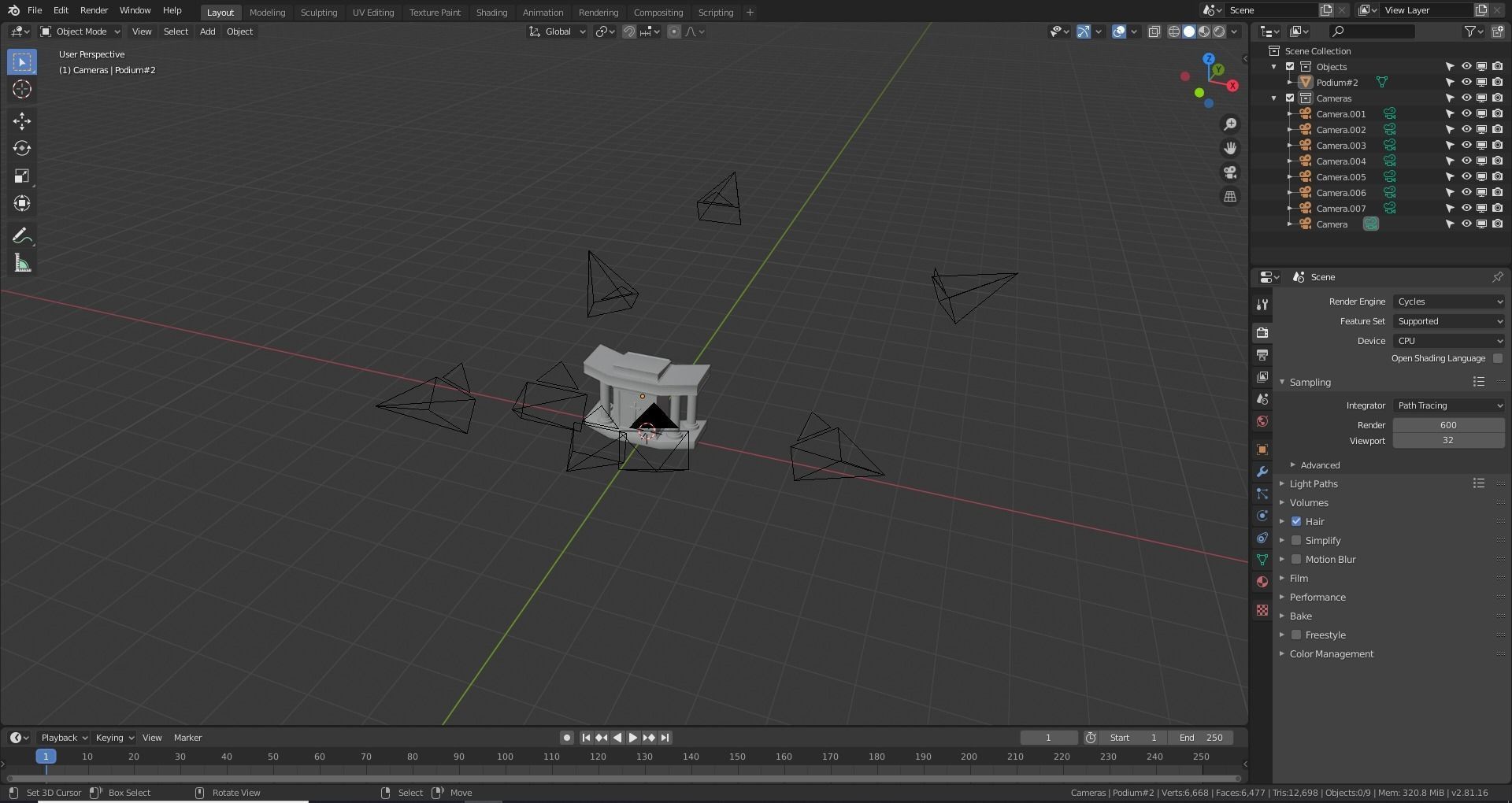The image size is (1512, 803).
Task: Open Modifiers properties wrench icon
Action: pyautogui.click(x=1262, y=472)
